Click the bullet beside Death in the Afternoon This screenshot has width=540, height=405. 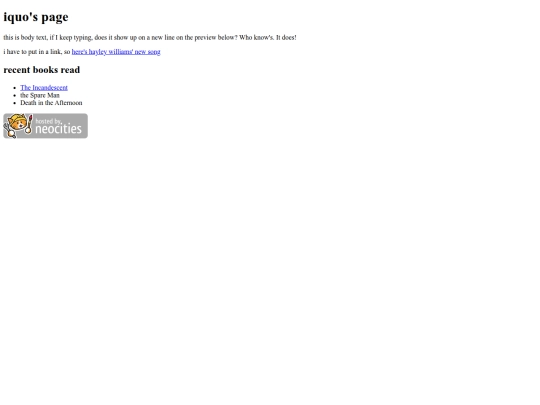(14, 103)
